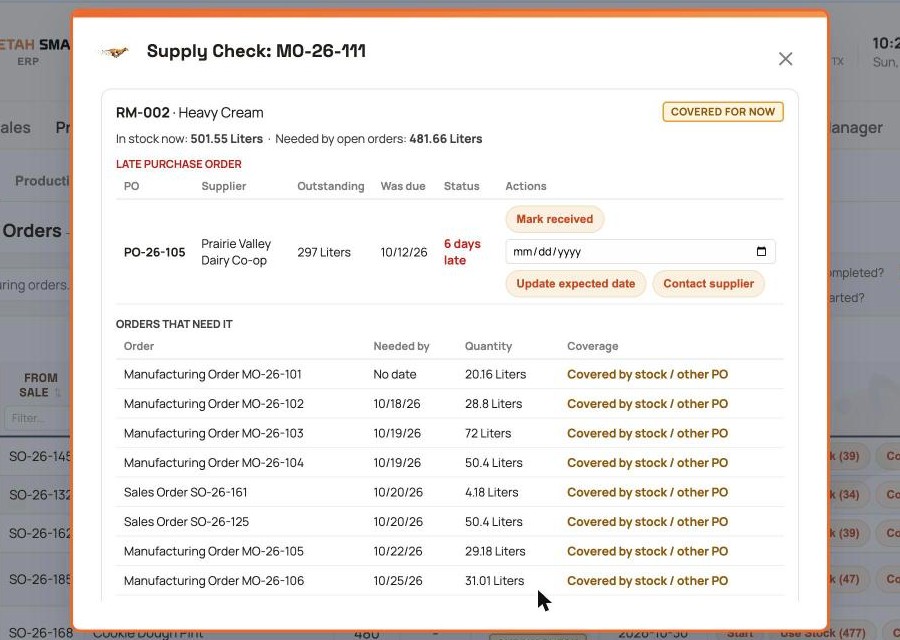Click Contact supplier button
The height and width of the screenshot is (640, 900).
tap(708, 284)
